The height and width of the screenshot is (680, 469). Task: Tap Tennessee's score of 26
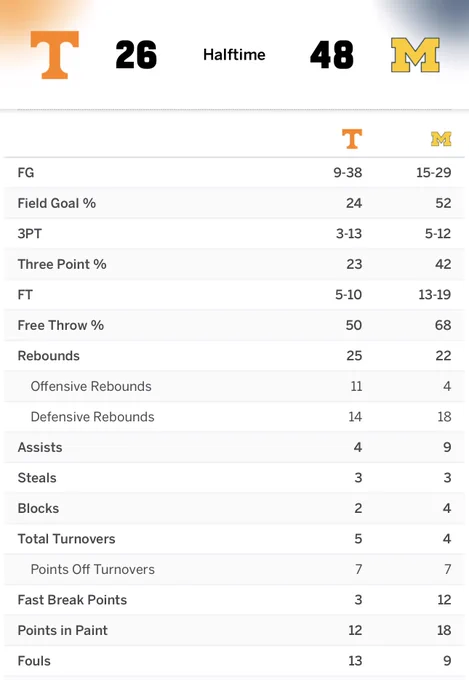coord(136,55)
